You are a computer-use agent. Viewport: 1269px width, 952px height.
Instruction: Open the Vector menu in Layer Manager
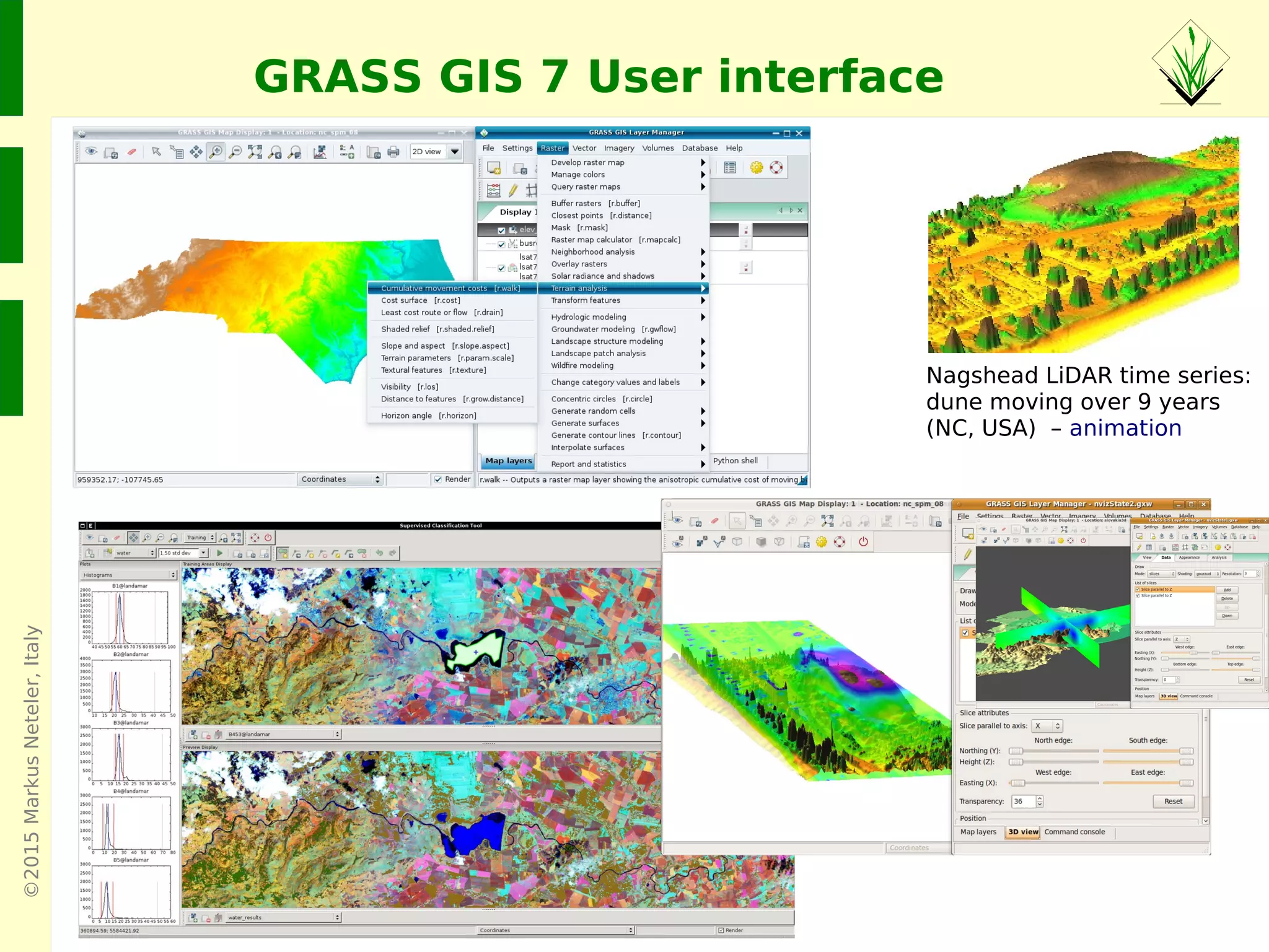(x=584, y=148)
